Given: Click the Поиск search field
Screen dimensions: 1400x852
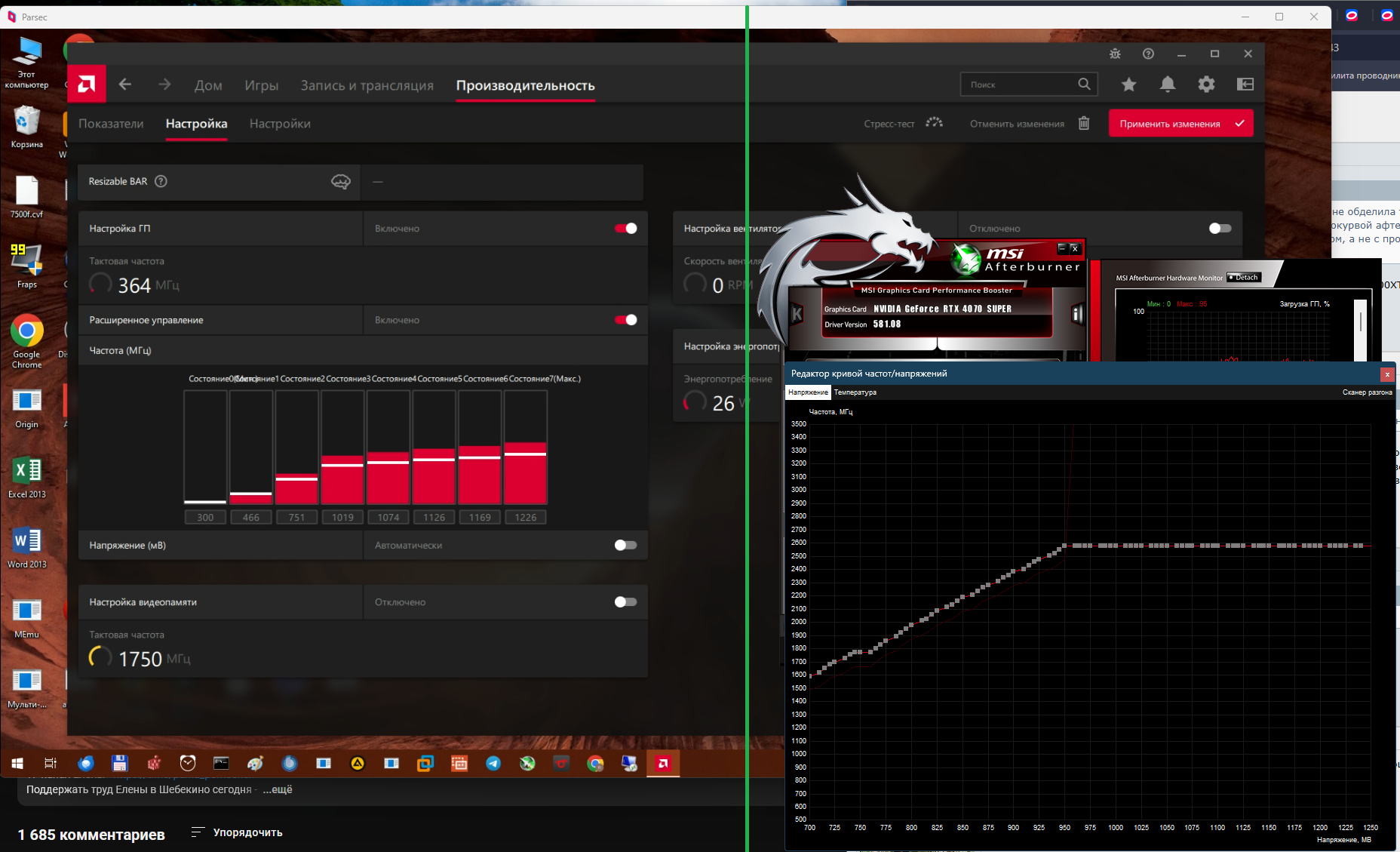Looking at the screenshot, I should (x=1029, y=85).
